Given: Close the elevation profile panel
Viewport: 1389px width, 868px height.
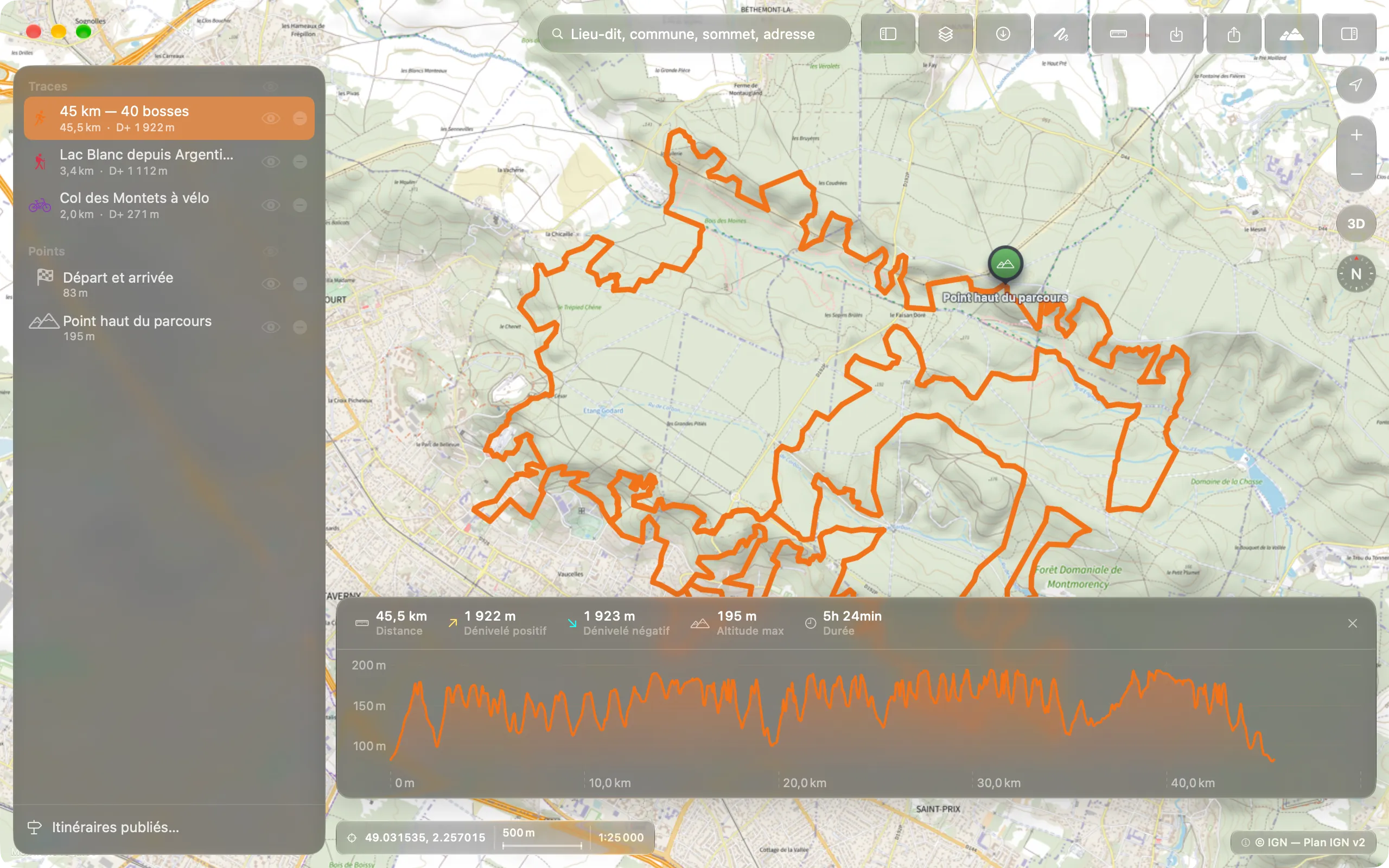Looking at the screenshot, I should pos(1352,623).
